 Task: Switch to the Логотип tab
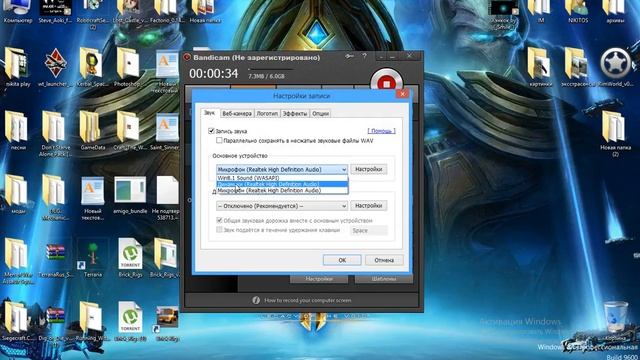(x=267, y=114)
